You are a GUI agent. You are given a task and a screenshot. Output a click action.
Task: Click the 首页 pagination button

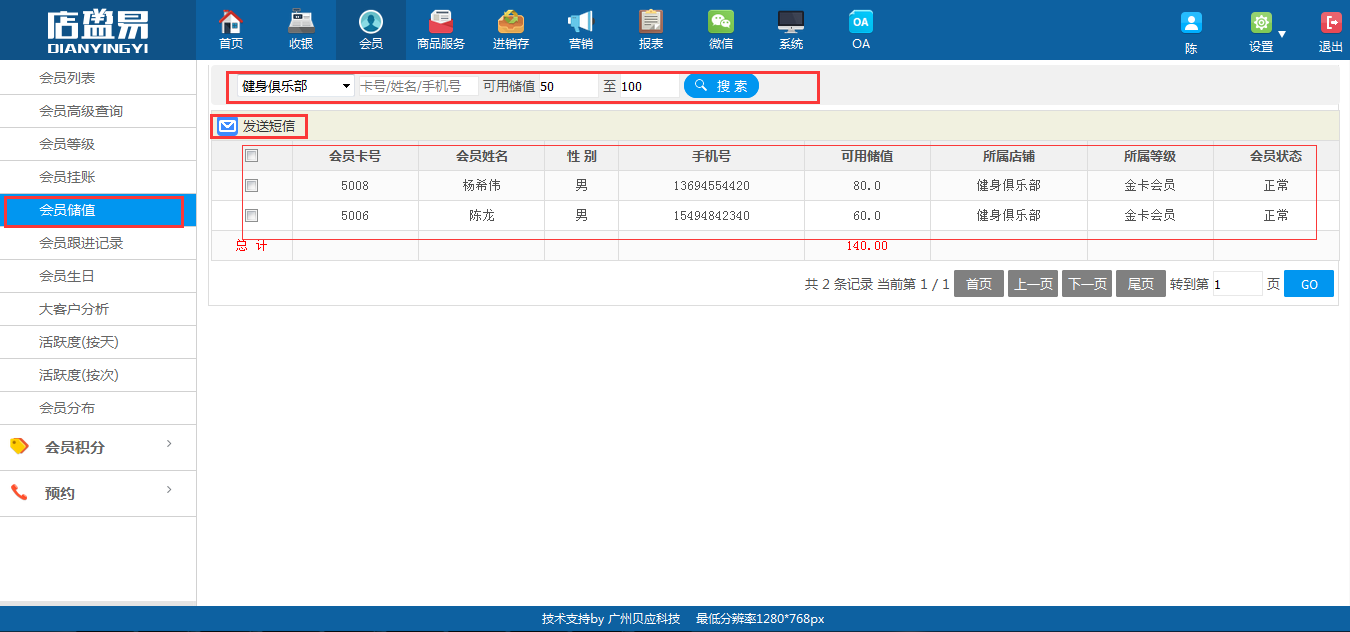pyautogui.click(x=979, y=284)
